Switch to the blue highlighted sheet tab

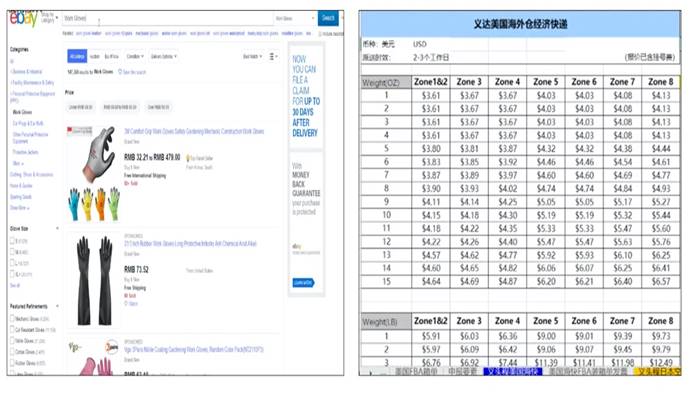(512, 372)
